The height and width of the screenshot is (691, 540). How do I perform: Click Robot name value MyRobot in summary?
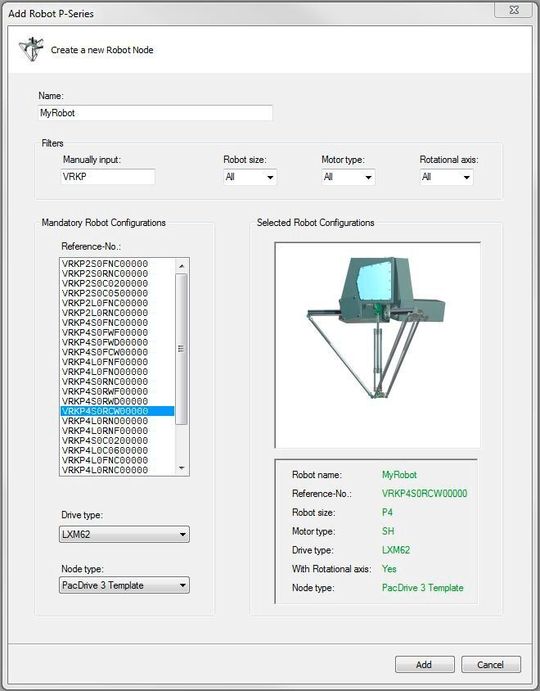tap(399, 475)
